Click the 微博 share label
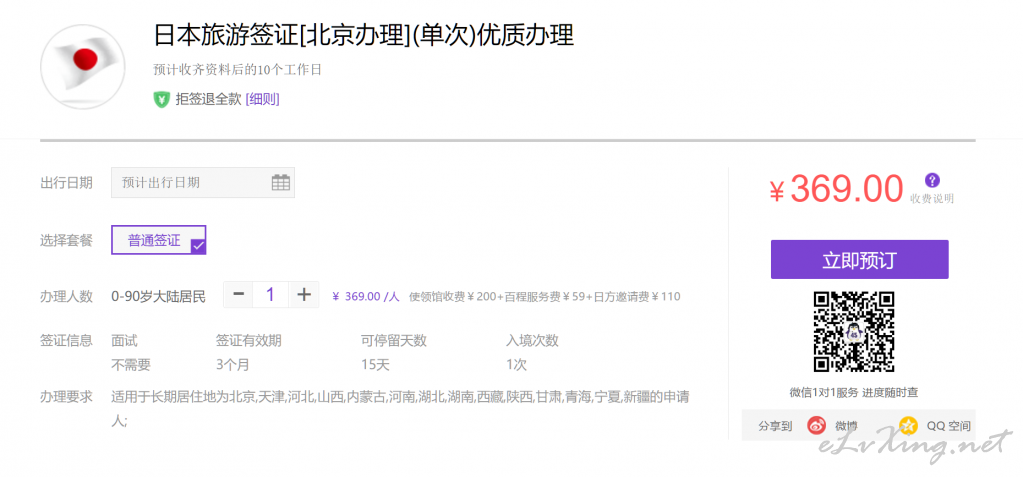 point(847,426)
